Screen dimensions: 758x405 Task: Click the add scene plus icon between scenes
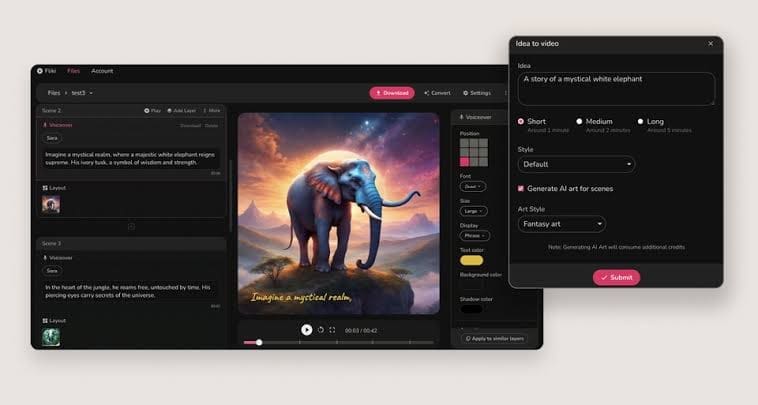pyautogui.click(x=131, y=226)
